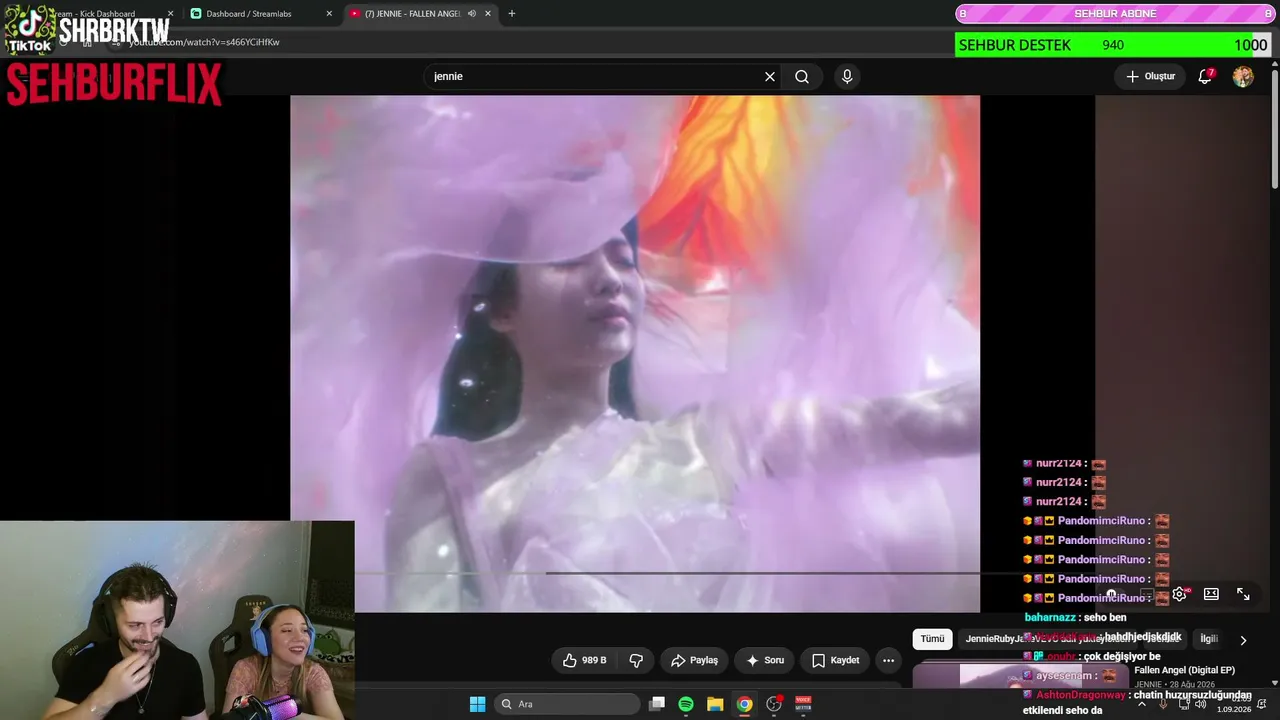Click the Windows taskbar search box
Viewport: 1280px width, 720px height.
pyautogui.click(x=567, y=704)
